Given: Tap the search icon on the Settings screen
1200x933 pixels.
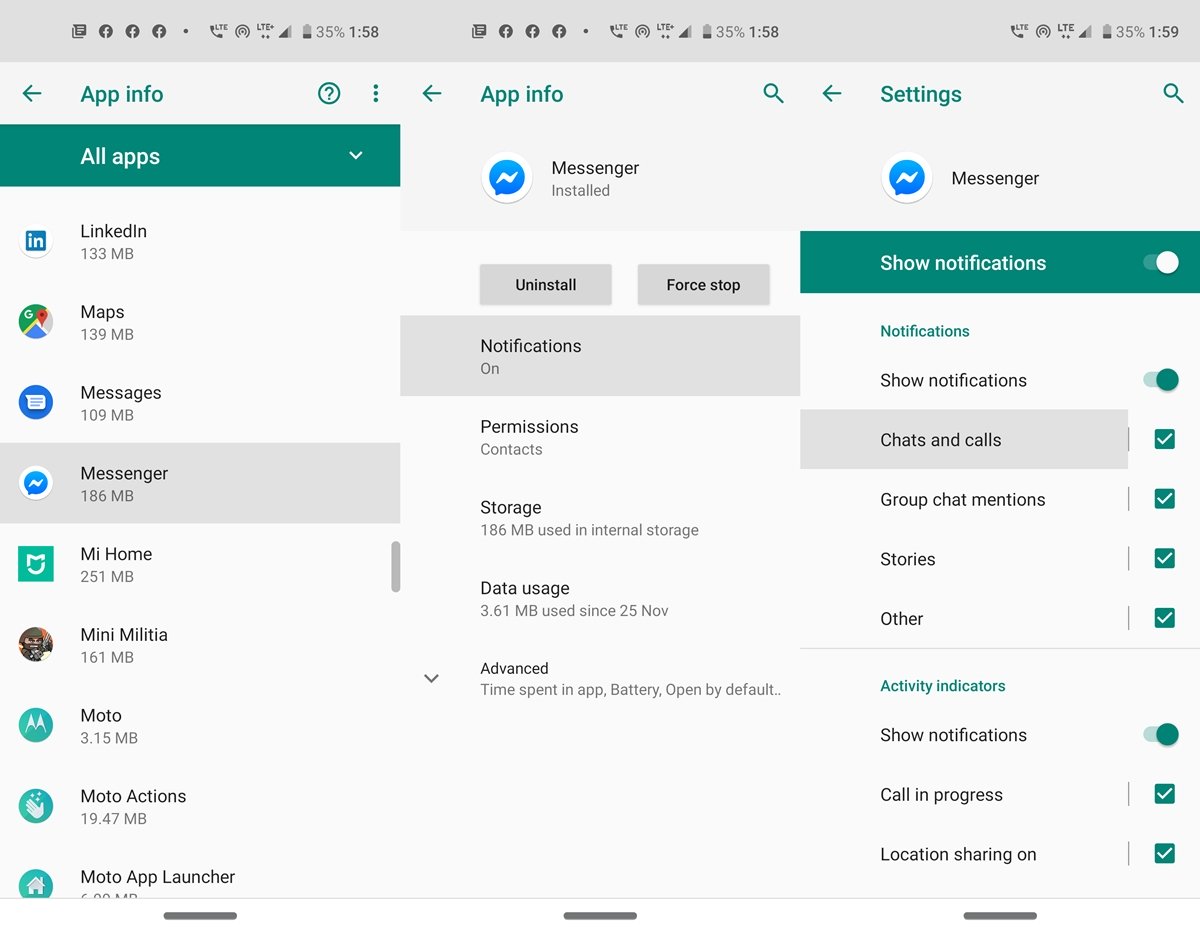Looking at the screenshot, I should (x=1173, y=94).
